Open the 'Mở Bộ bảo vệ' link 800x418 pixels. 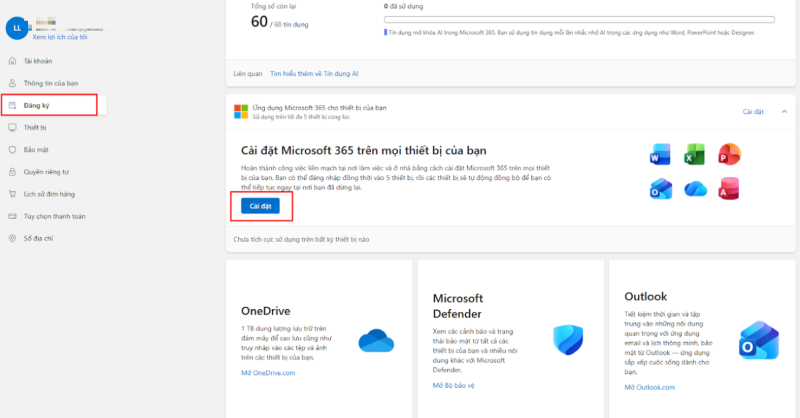click(x=453, y=385)
